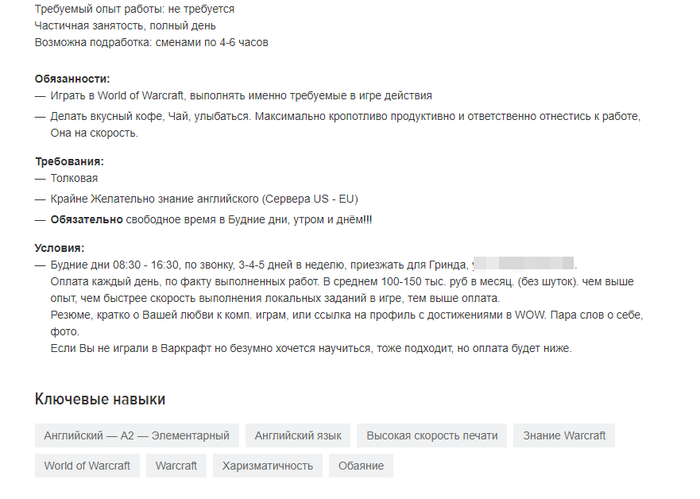Select the 'World of Warcraft' skill tag
700x499 pixels.
[x=87, y=466]
